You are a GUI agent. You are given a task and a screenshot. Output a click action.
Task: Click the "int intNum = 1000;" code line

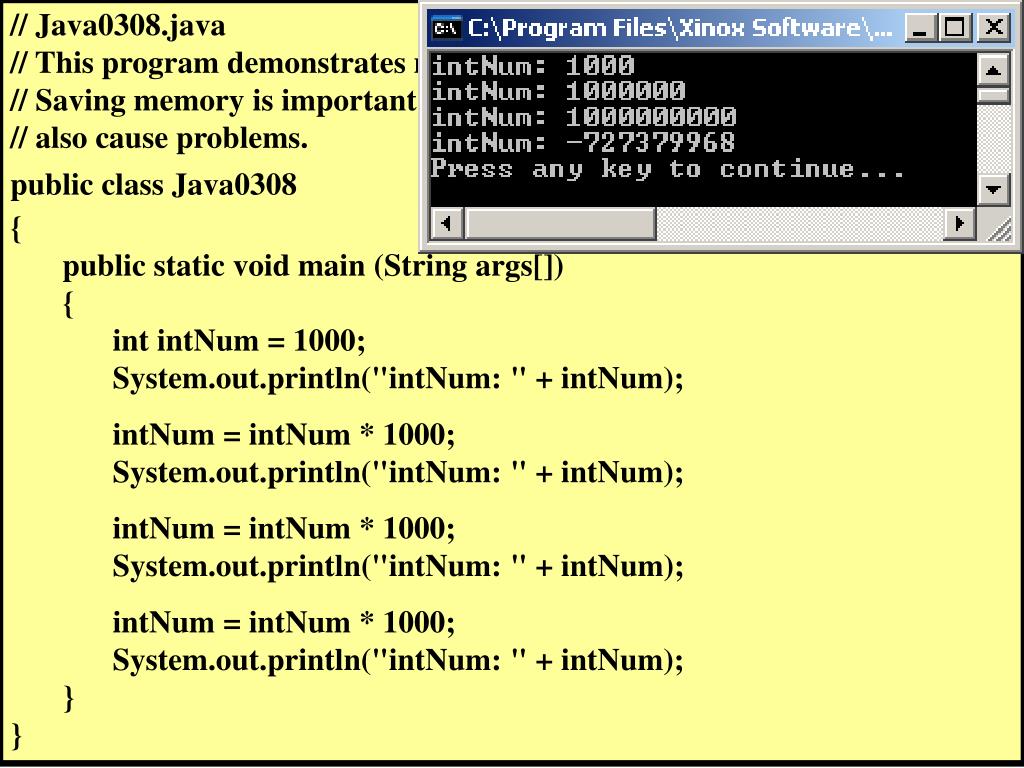coord(239,341)
